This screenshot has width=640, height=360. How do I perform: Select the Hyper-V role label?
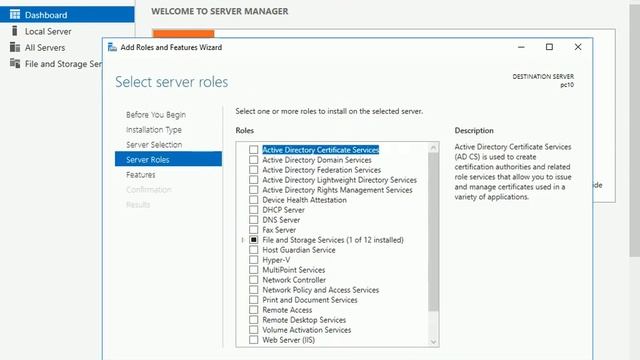click(276, 260)
